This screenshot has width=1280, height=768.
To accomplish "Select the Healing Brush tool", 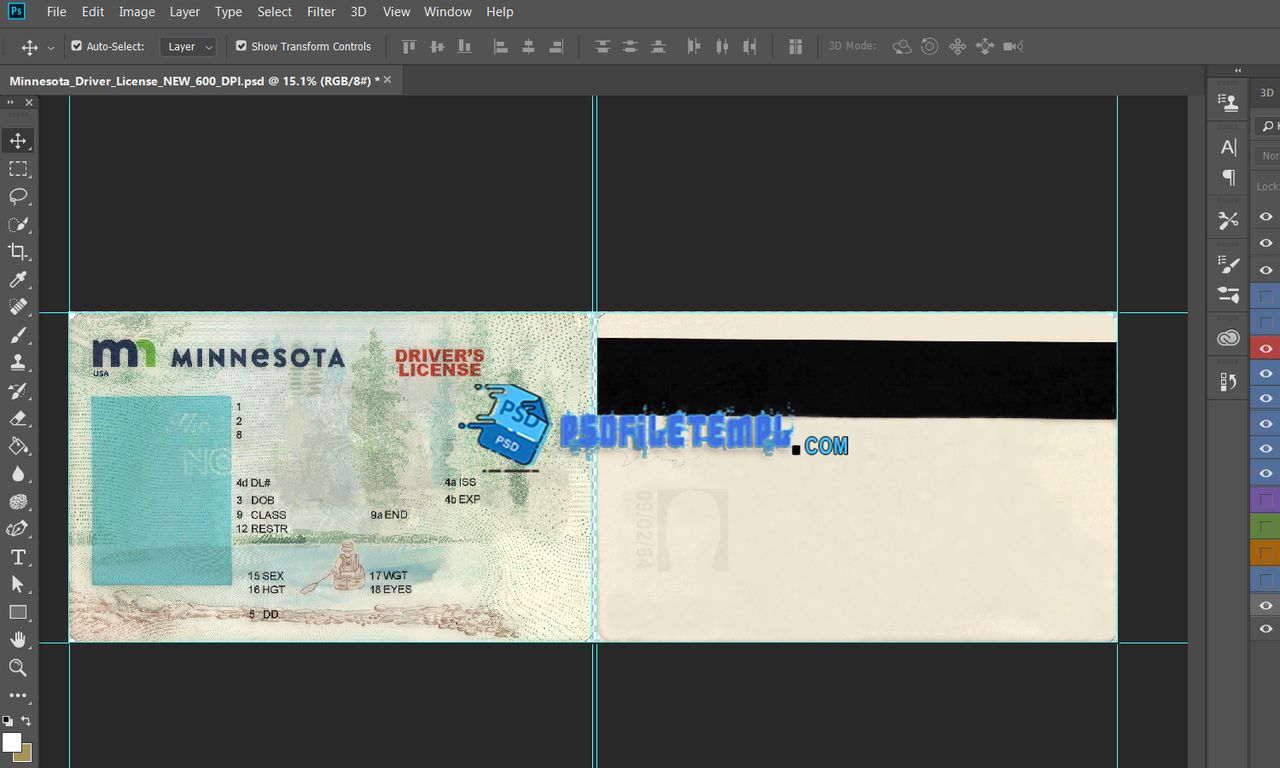I will (x=18, y=307).
